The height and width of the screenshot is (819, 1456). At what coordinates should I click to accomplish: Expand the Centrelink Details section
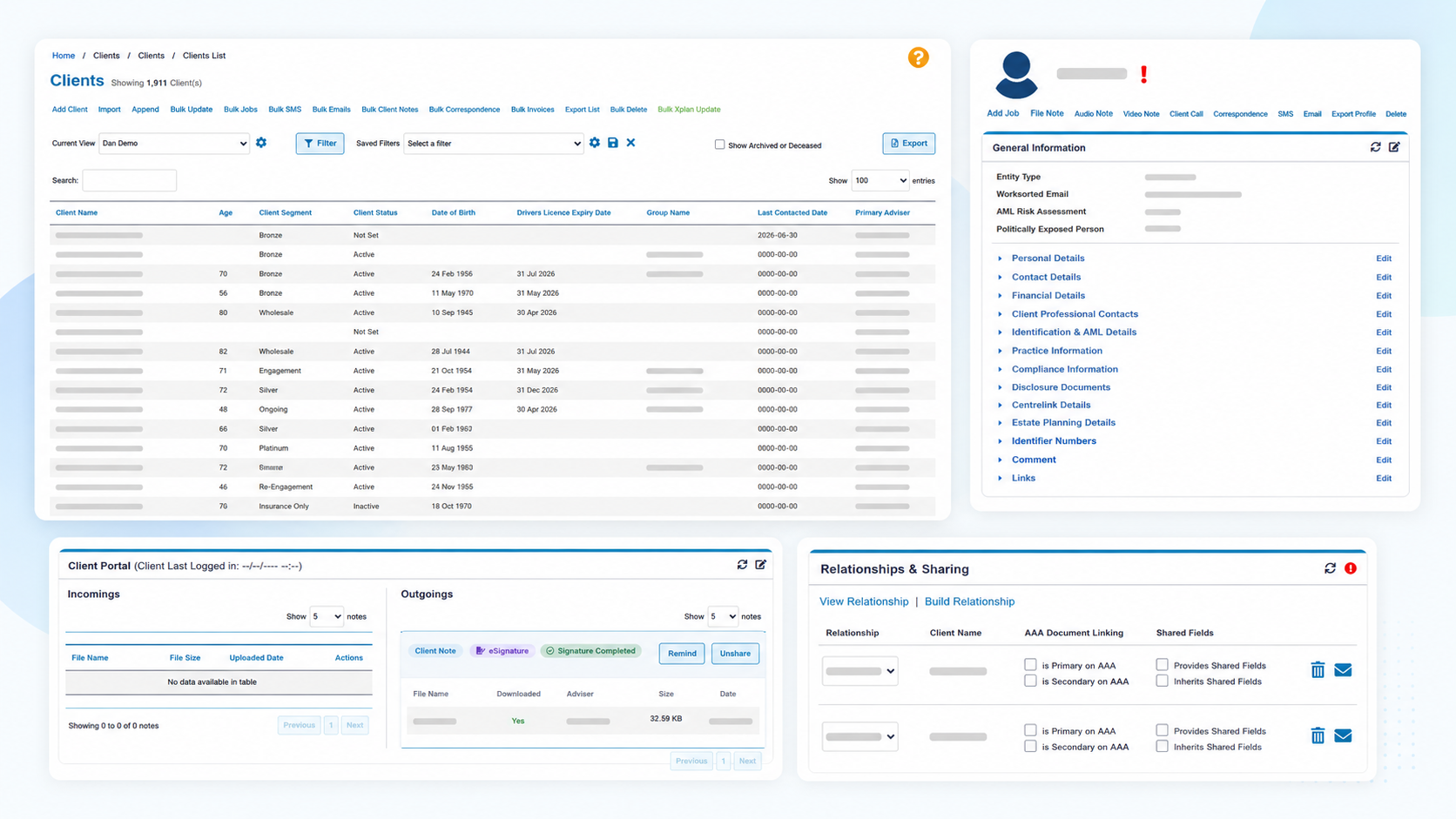[1050, 405]
